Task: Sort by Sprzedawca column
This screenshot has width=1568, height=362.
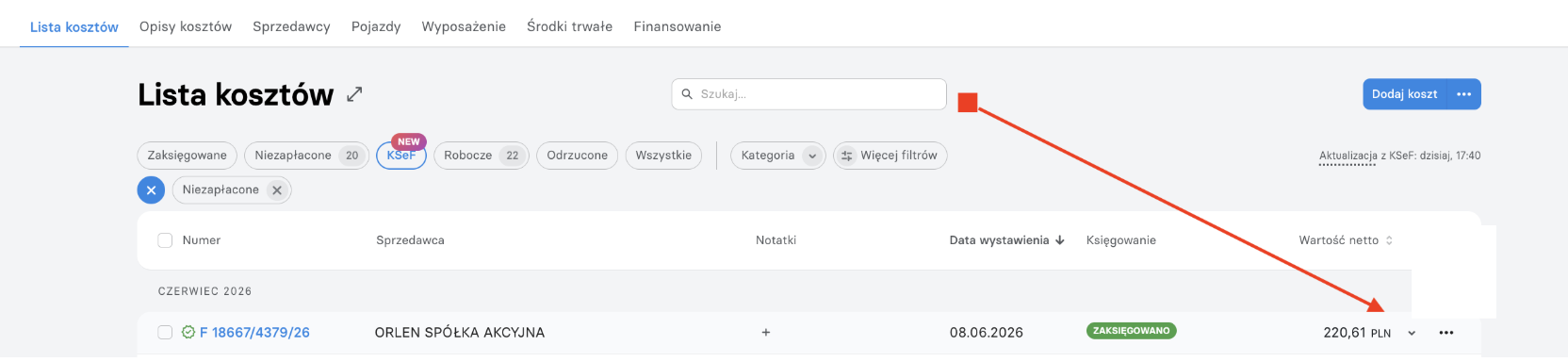Action: coord(410,240)
